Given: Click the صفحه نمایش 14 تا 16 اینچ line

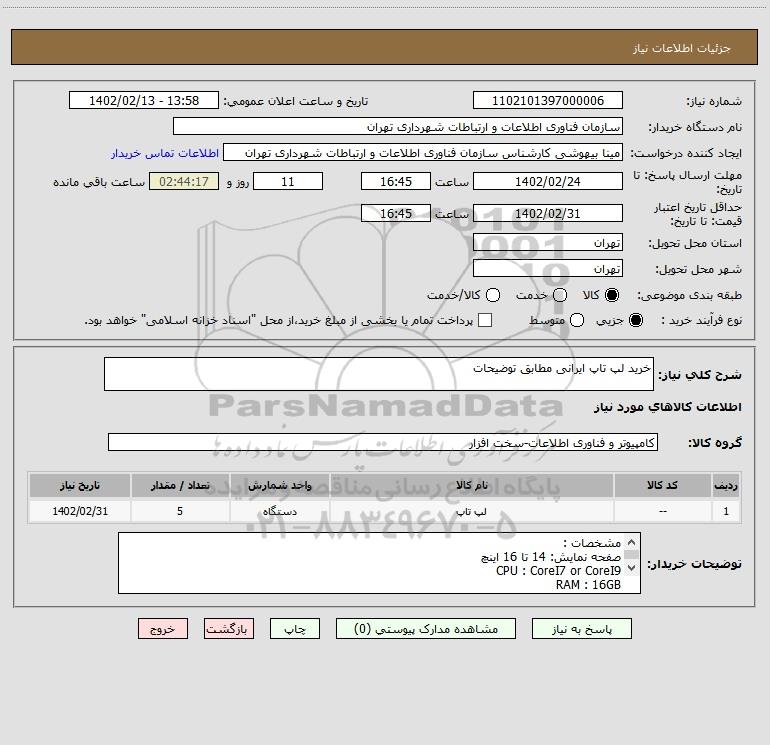Looking at the screenshot, I should coord(550,557).
